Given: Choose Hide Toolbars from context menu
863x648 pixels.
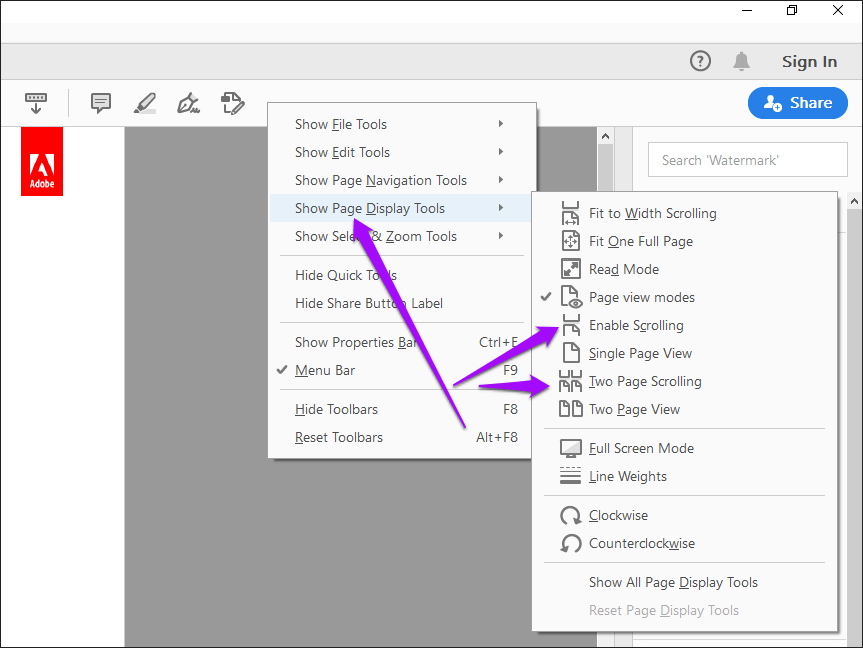Looking at the screenshot, I should 336,409.
